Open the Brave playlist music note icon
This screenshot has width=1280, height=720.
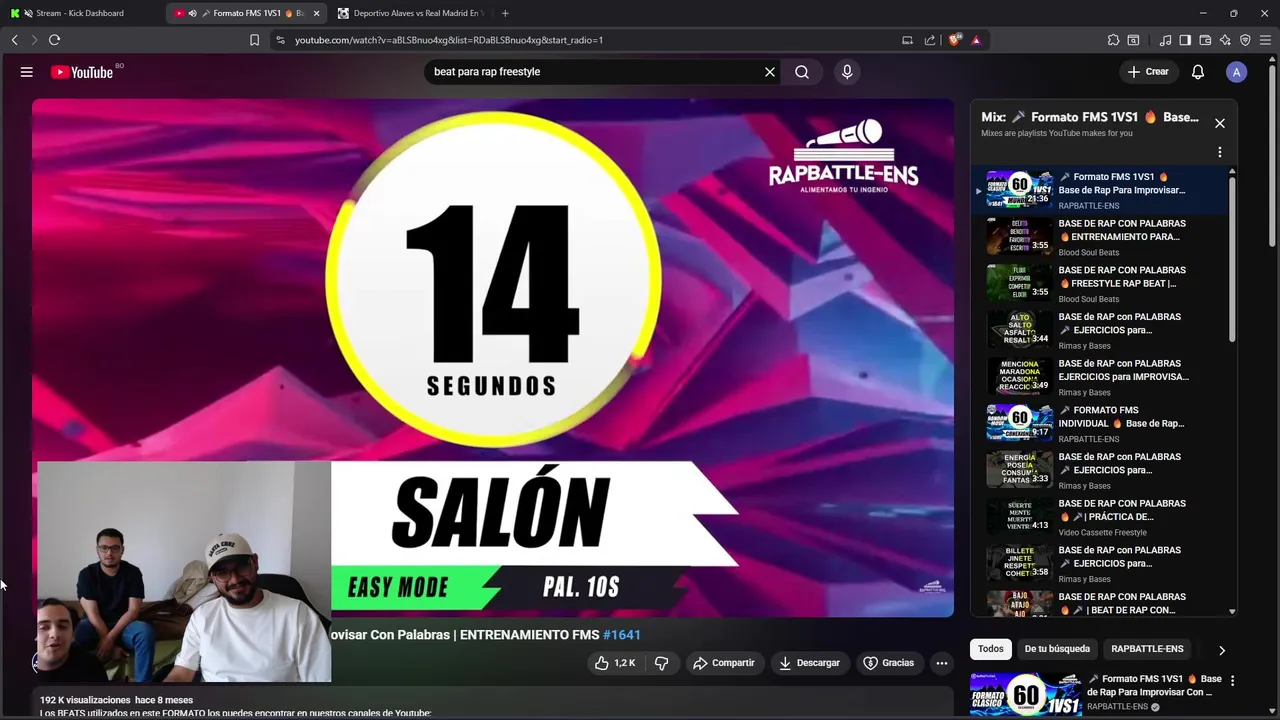point(1165,40)
